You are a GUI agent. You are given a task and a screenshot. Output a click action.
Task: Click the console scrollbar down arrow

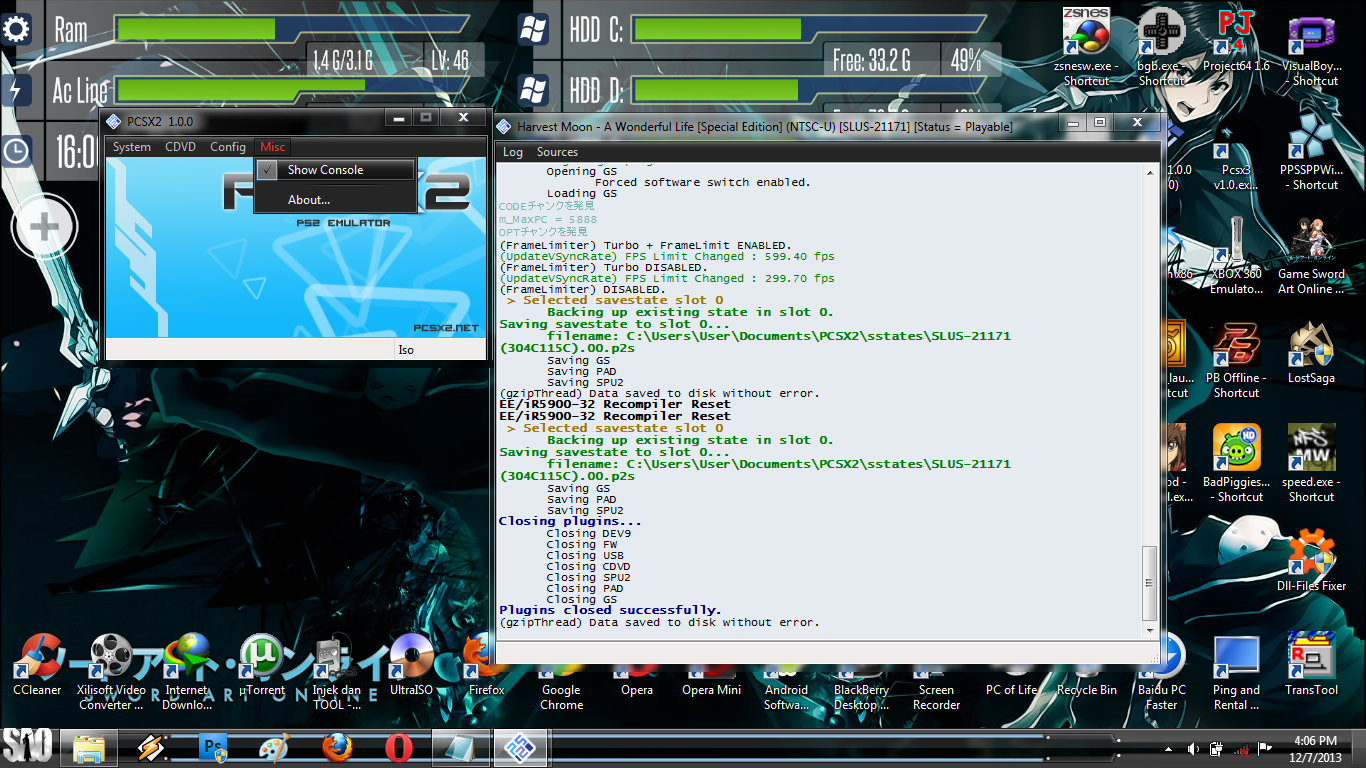coord(1150,631)
